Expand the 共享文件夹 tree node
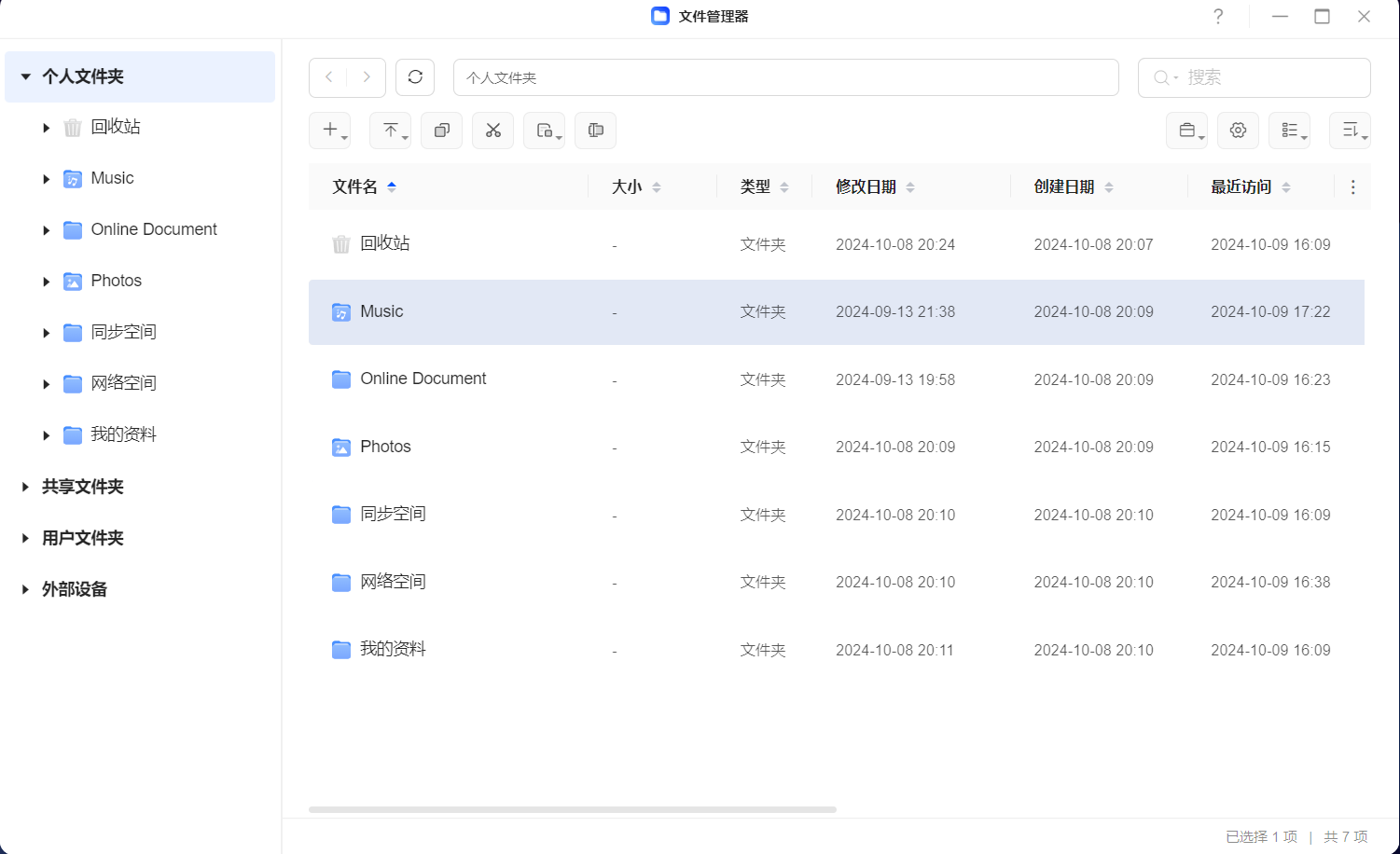The image size is (1400, 854). (25, 487)
